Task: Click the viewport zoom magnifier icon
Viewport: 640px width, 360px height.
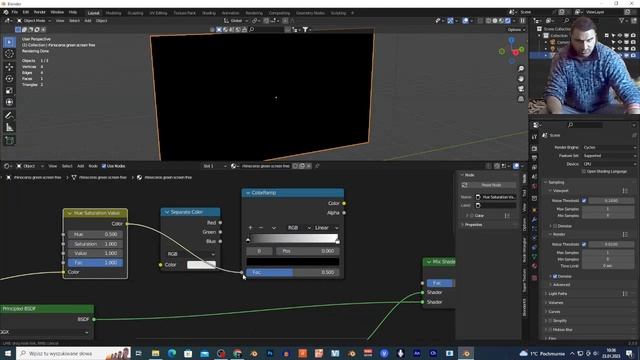Action: tap(521, 69)
